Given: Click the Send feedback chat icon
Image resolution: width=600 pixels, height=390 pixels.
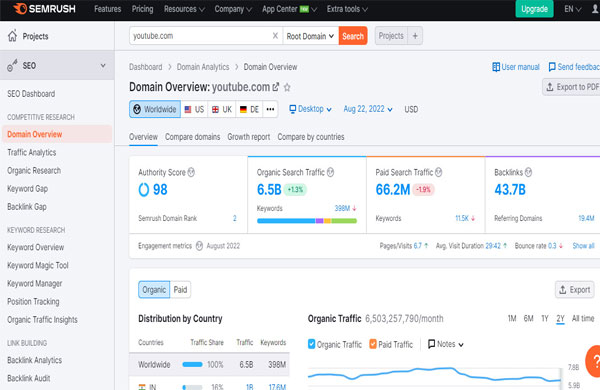Looking at the screenshot, I should pos(552,67).
